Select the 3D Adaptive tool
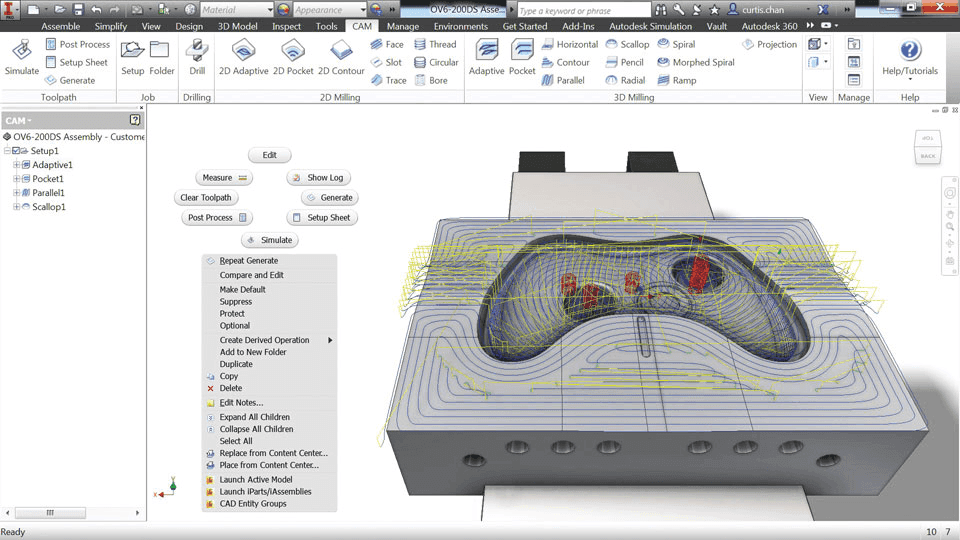 coord(487,57)
